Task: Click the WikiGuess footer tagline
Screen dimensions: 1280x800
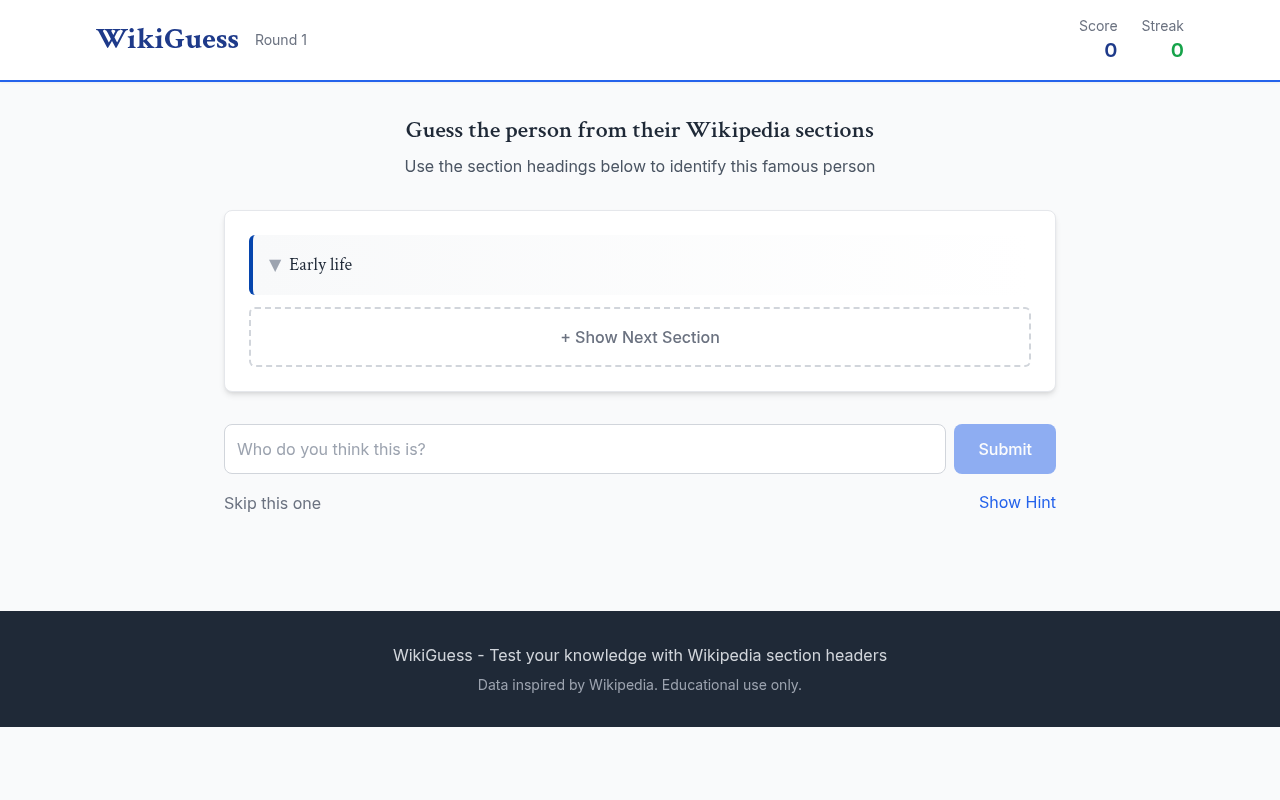Action: pos(640,655)
